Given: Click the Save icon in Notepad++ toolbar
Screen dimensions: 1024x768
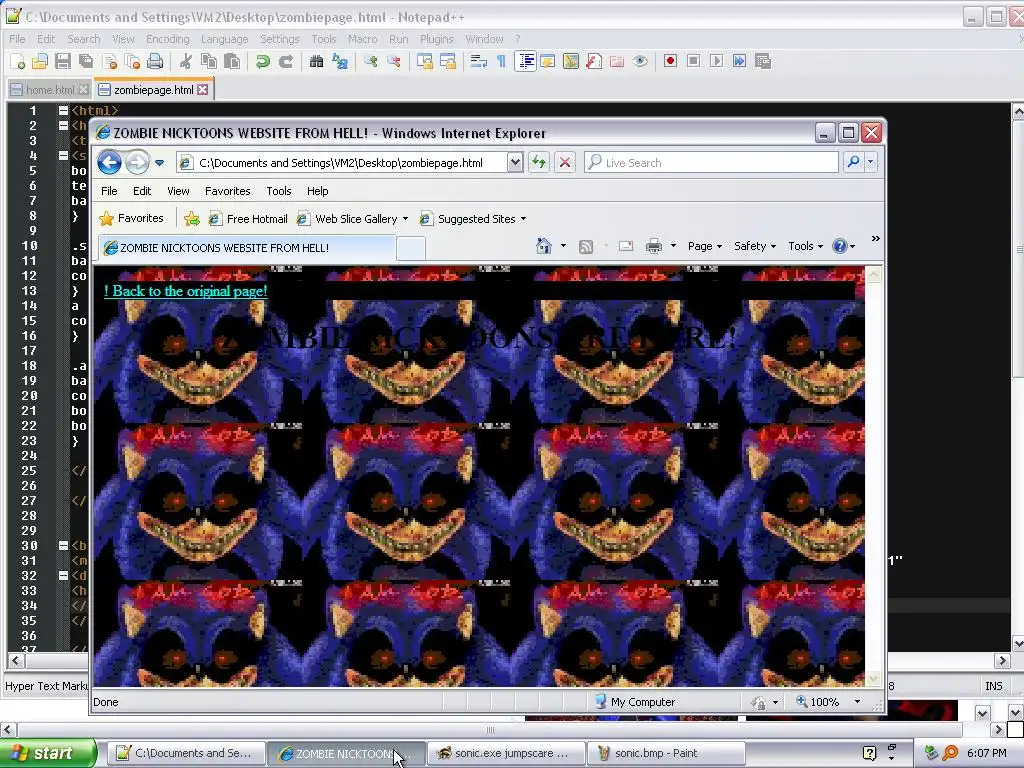Looking at the screenshot, I should click(x=63, y=61).
